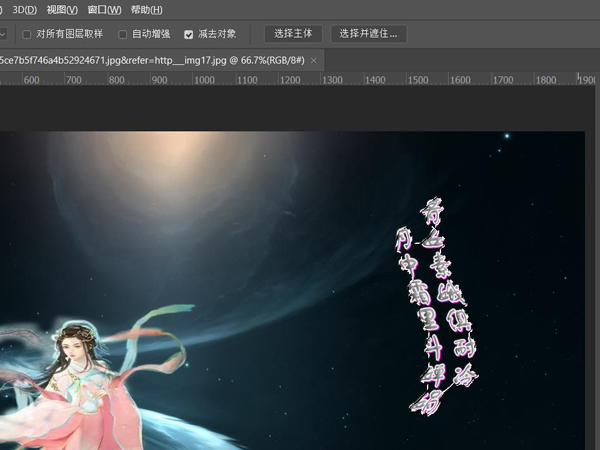Open the 帮助(H) menu
This screenshot has width=600, height=450.
(x=146, y=10)
